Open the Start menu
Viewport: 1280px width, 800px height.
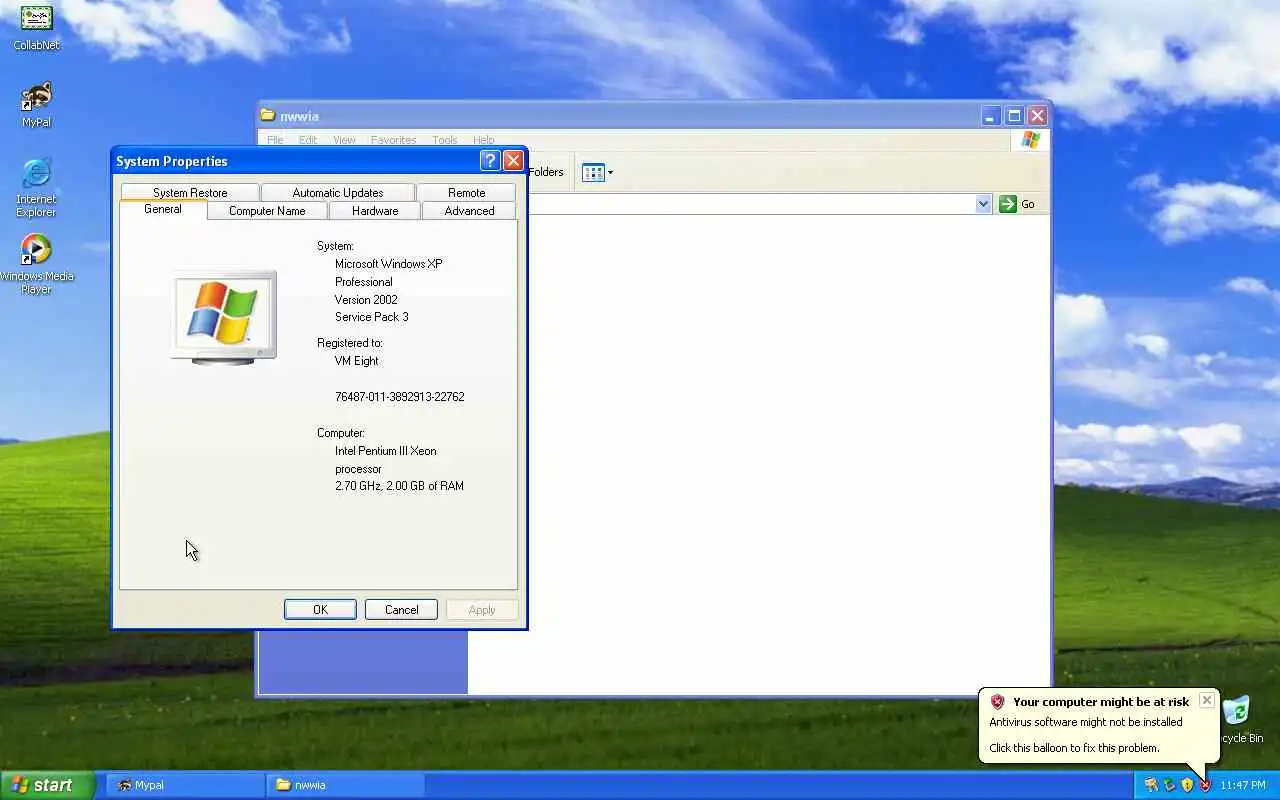(x=47, y=785)
